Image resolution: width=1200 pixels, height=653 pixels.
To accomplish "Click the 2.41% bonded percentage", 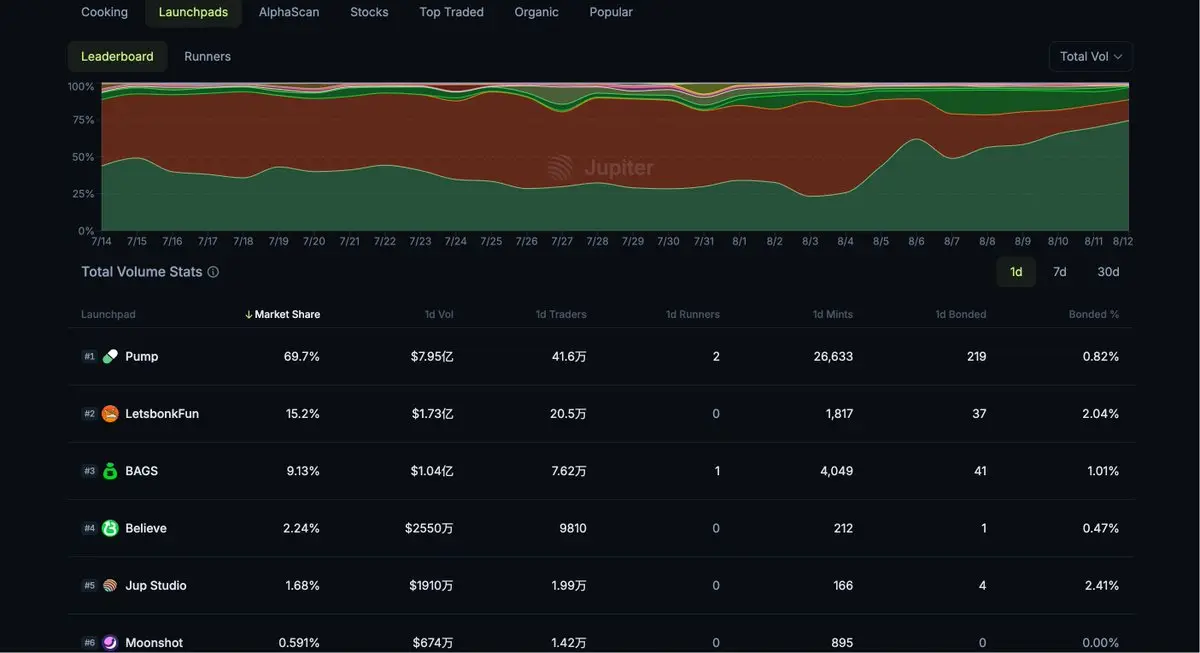I will click(1101, 586).
